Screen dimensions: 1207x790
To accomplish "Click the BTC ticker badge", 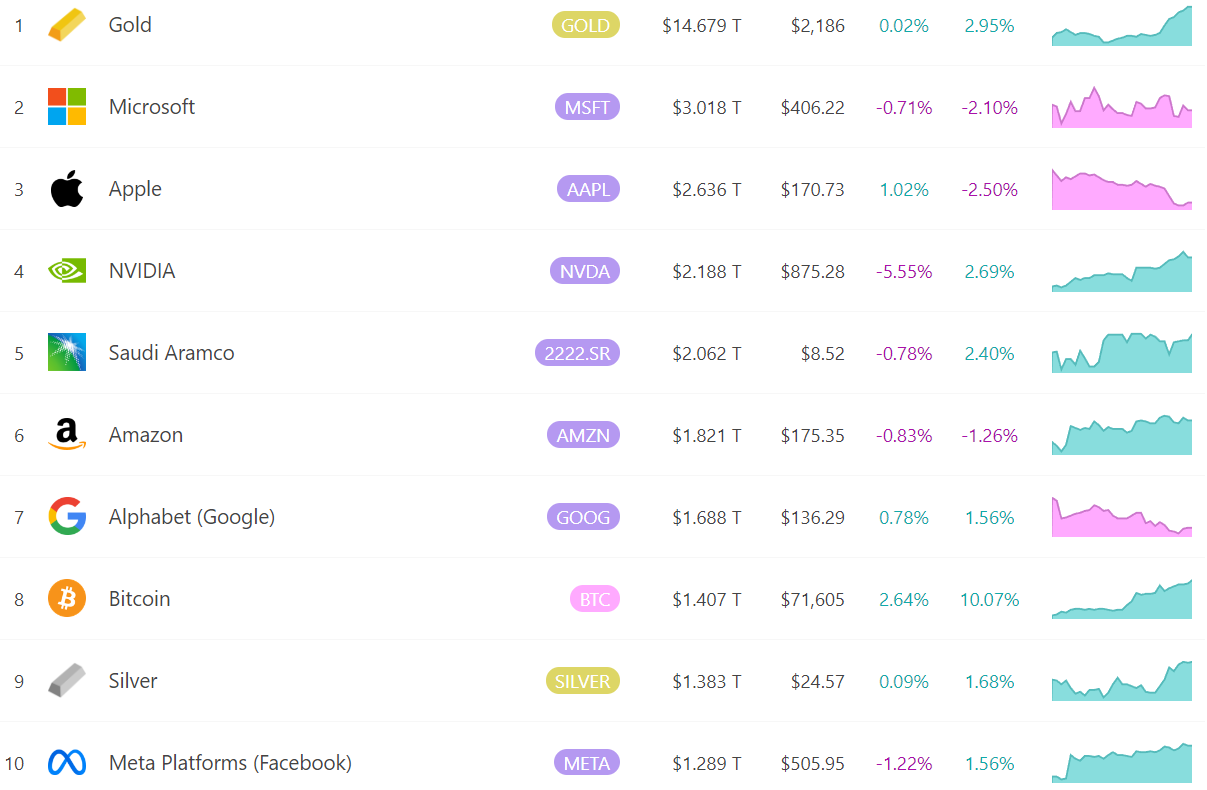I will click(595, 599).
